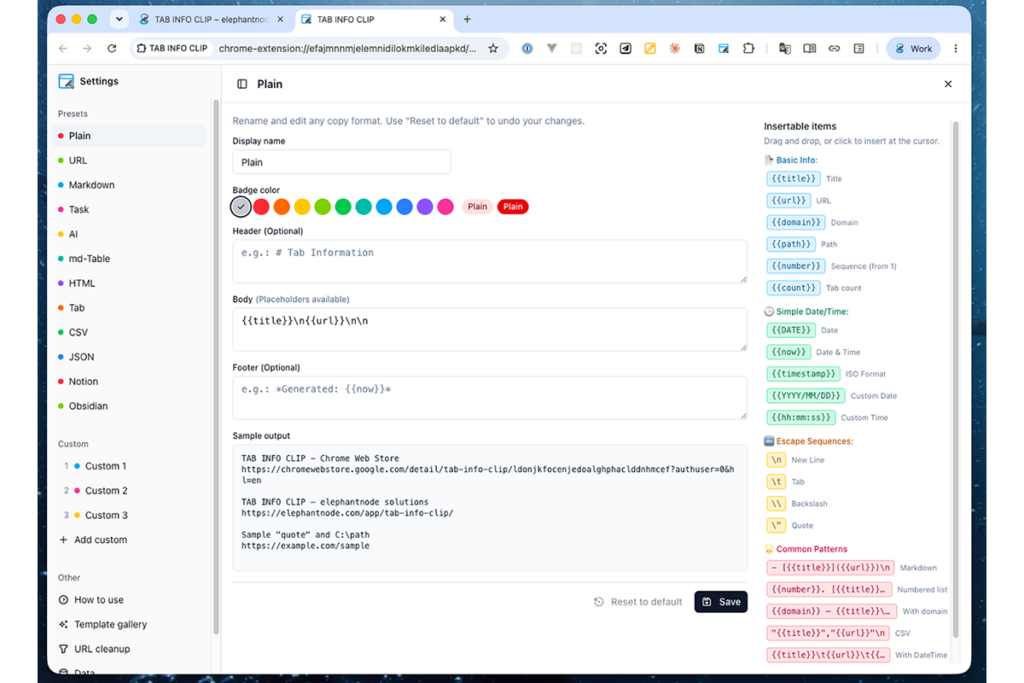Reload the page with the refresh icon
The height and width of the screenshot is (683, 1024).
(x=112, y=48)
